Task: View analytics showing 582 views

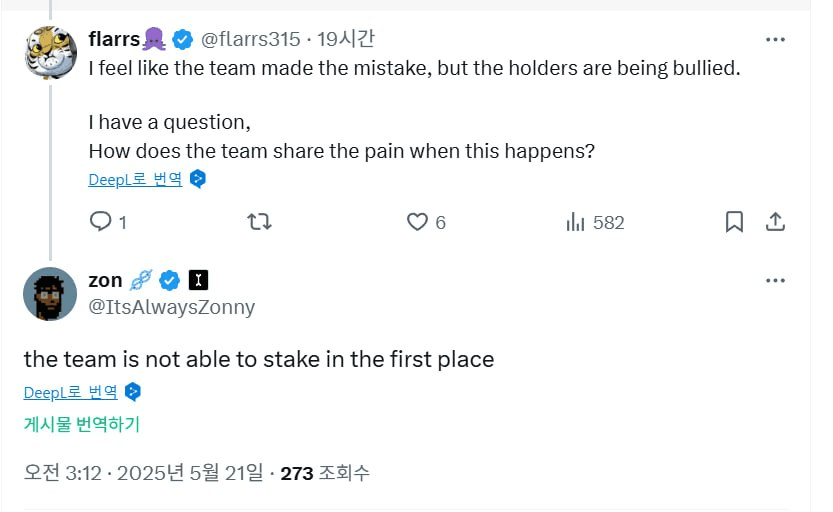Action: 595,222
